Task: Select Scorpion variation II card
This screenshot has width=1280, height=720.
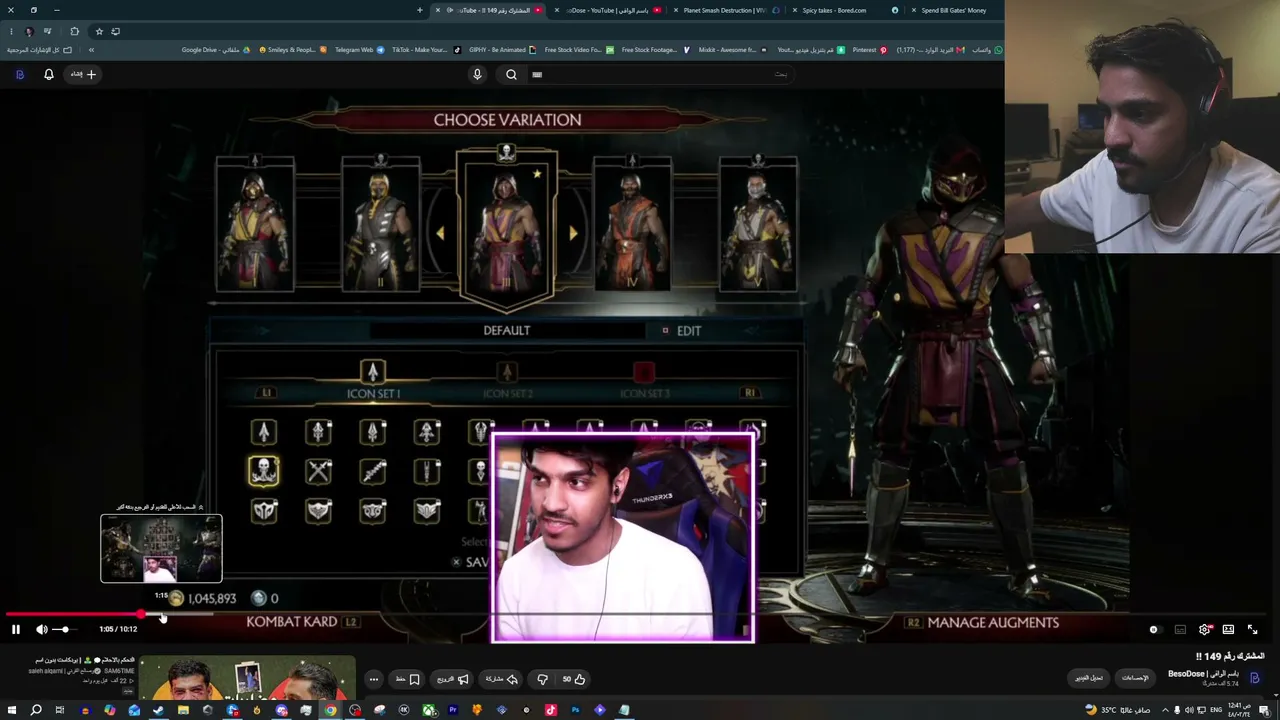Action: coord(380,223)
